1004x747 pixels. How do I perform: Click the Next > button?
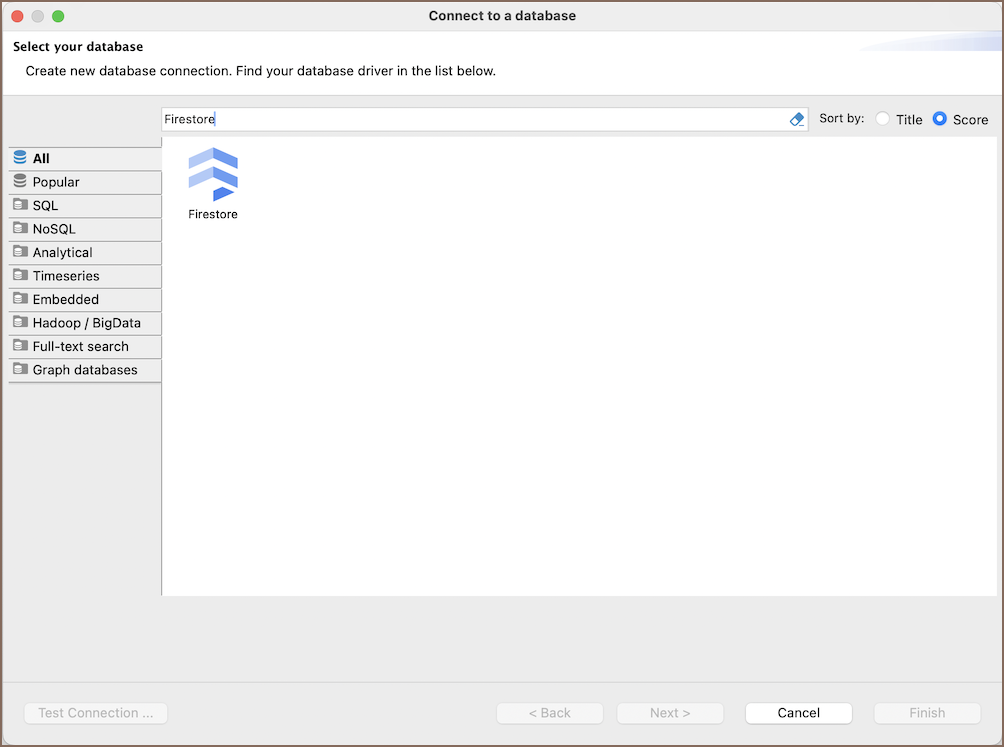[670, 713]
